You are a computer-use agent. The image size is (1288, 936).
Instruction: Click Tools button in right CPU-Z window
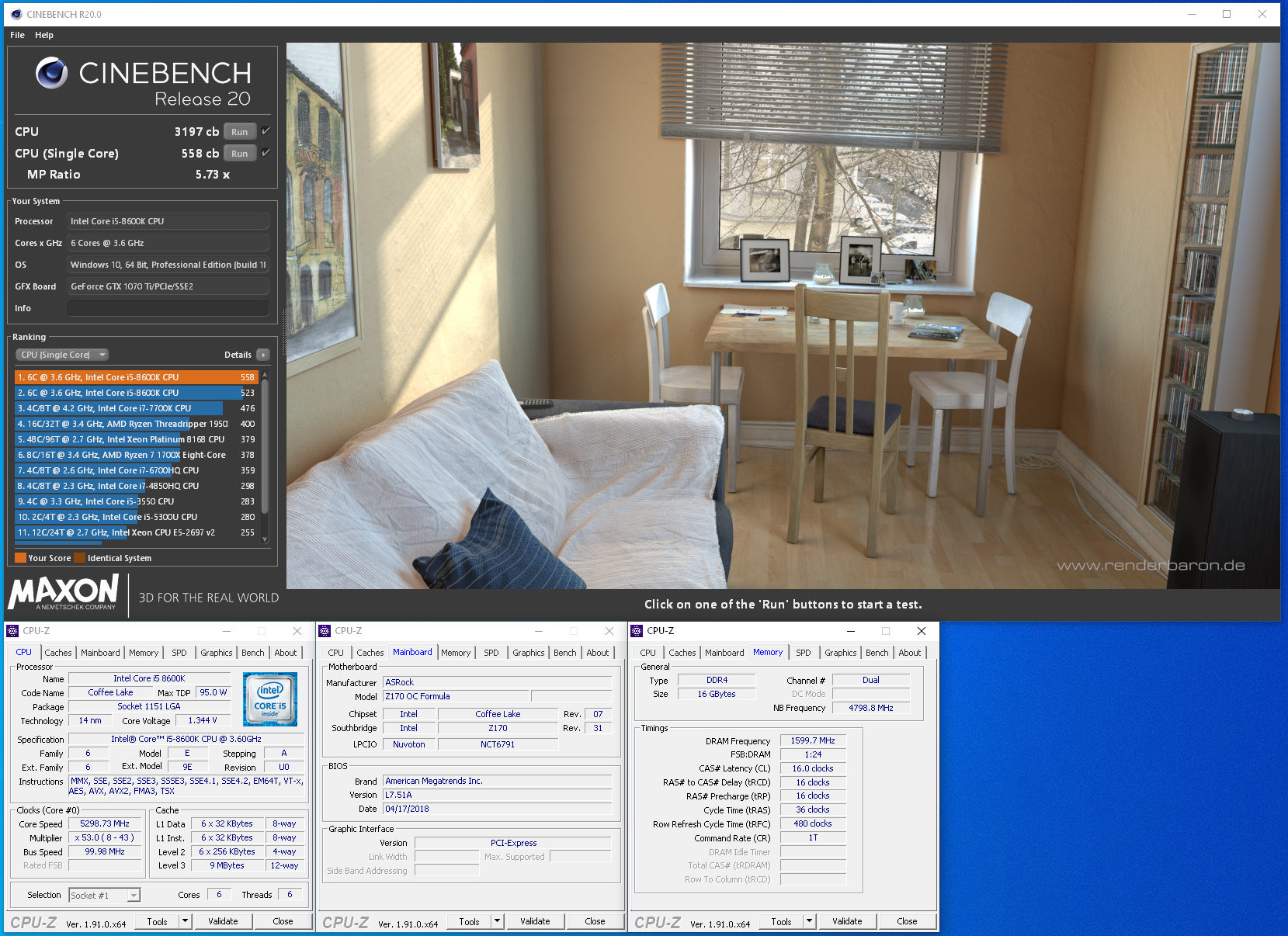(x=782, y=921)
